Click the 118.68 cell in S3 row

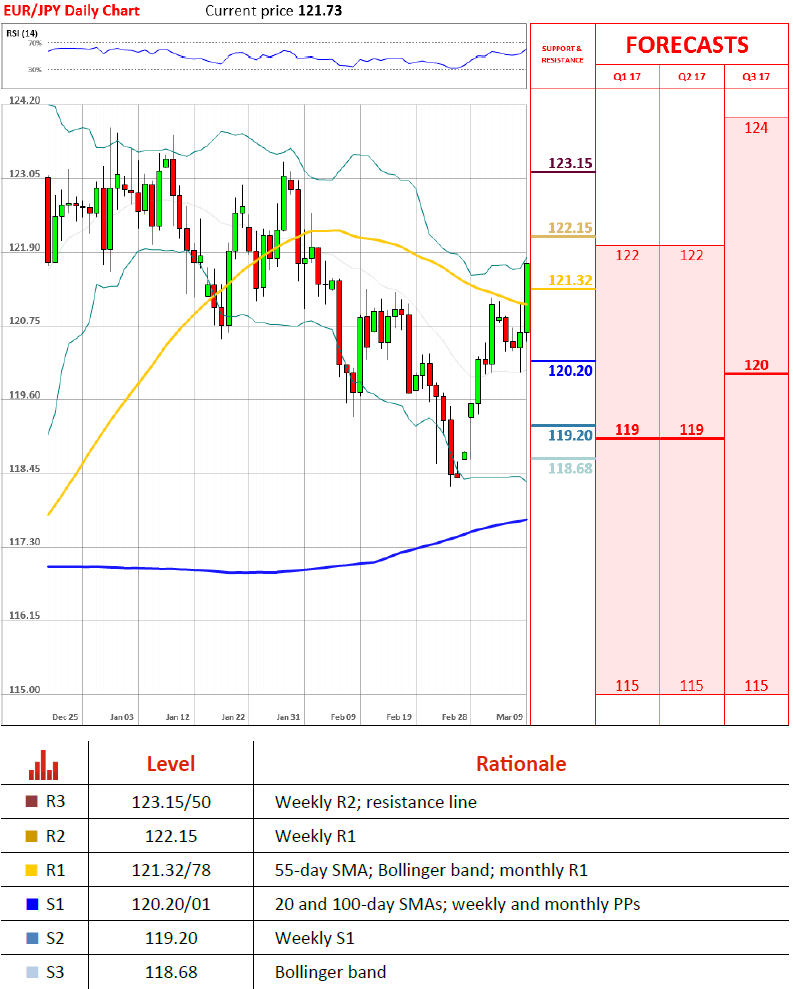point(171,973)
